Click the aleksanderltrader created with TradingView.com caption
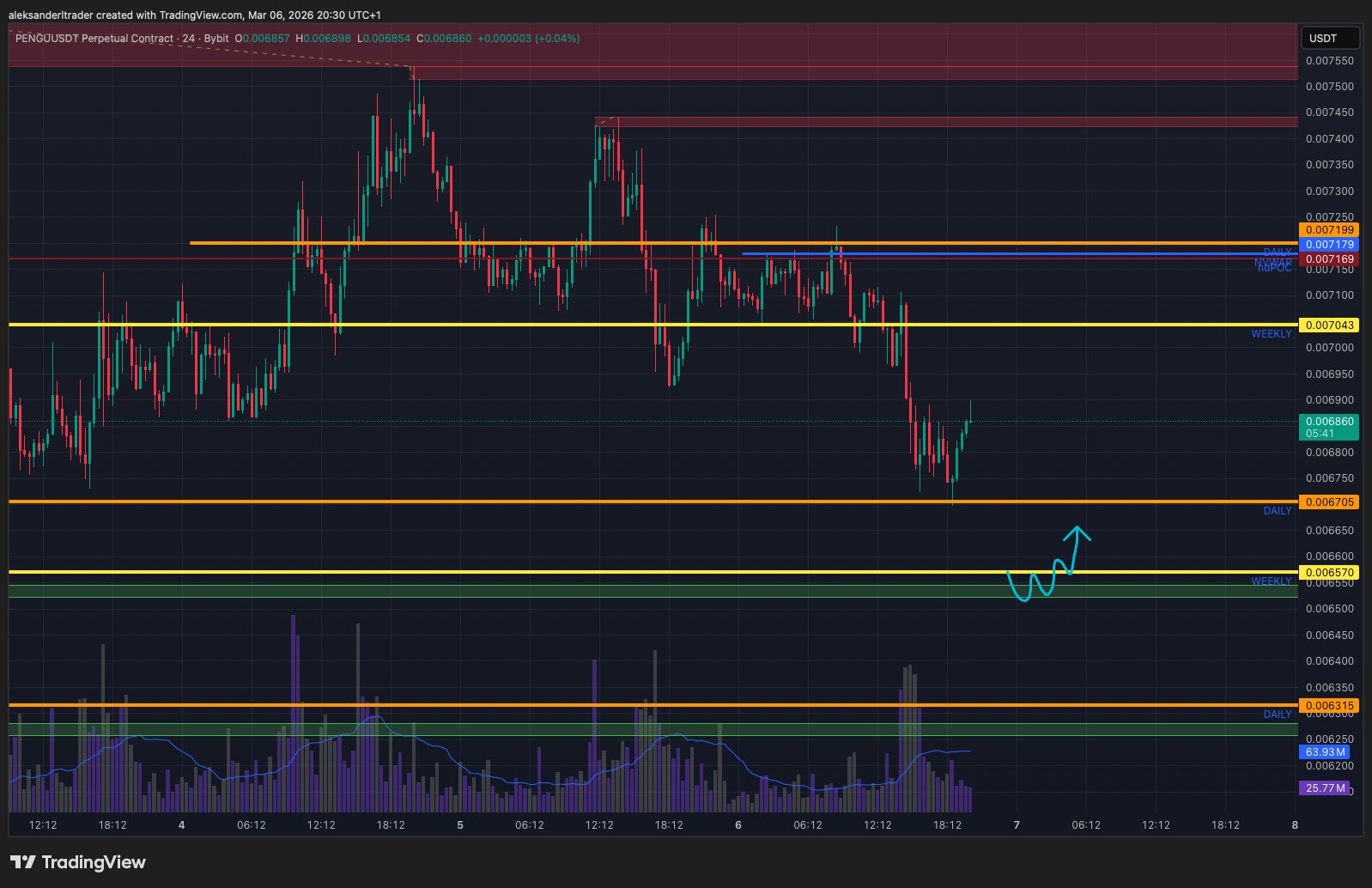This screenshot has height=888, width=1372. coord(194,15)
